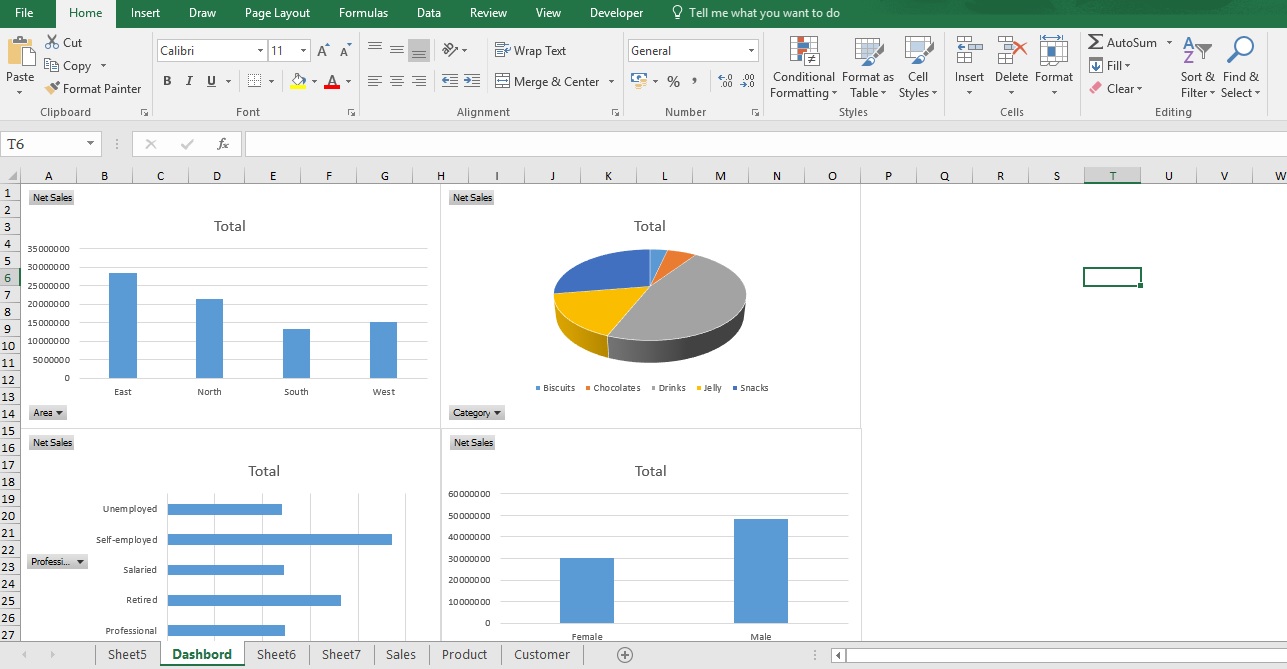Decrease font size with the smaller A icon
This screenshot has height=669, width=1287.
(345, 50)
